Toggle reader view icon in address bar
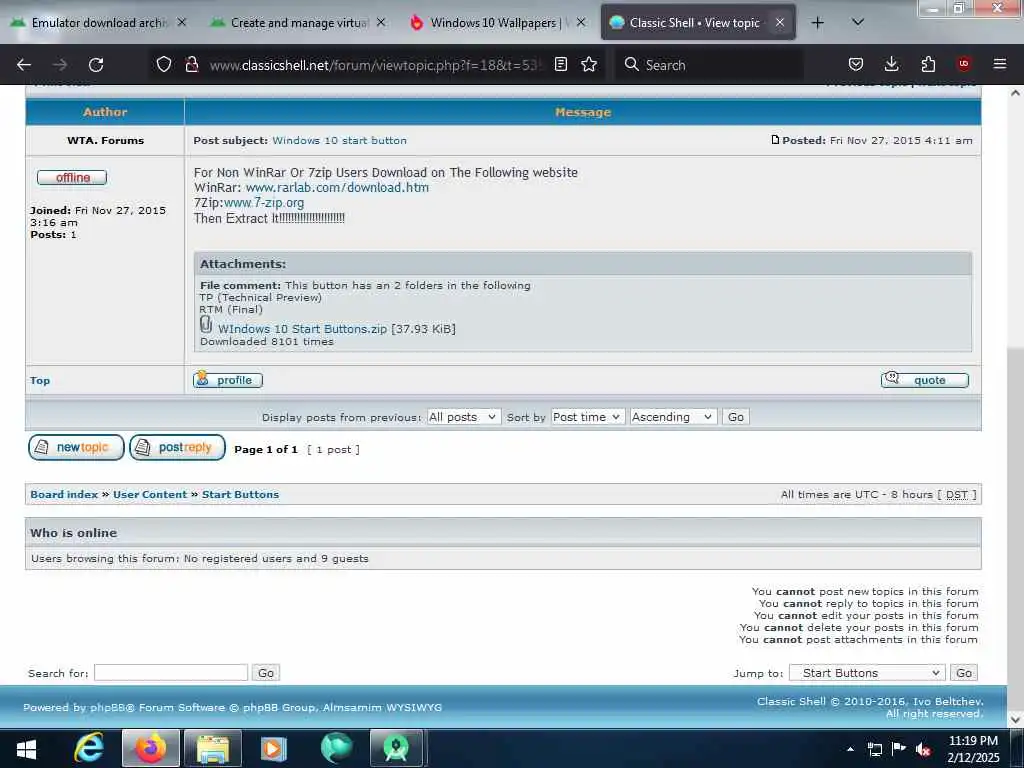This screenshot has height=768, width=1024. coord(560,64)
